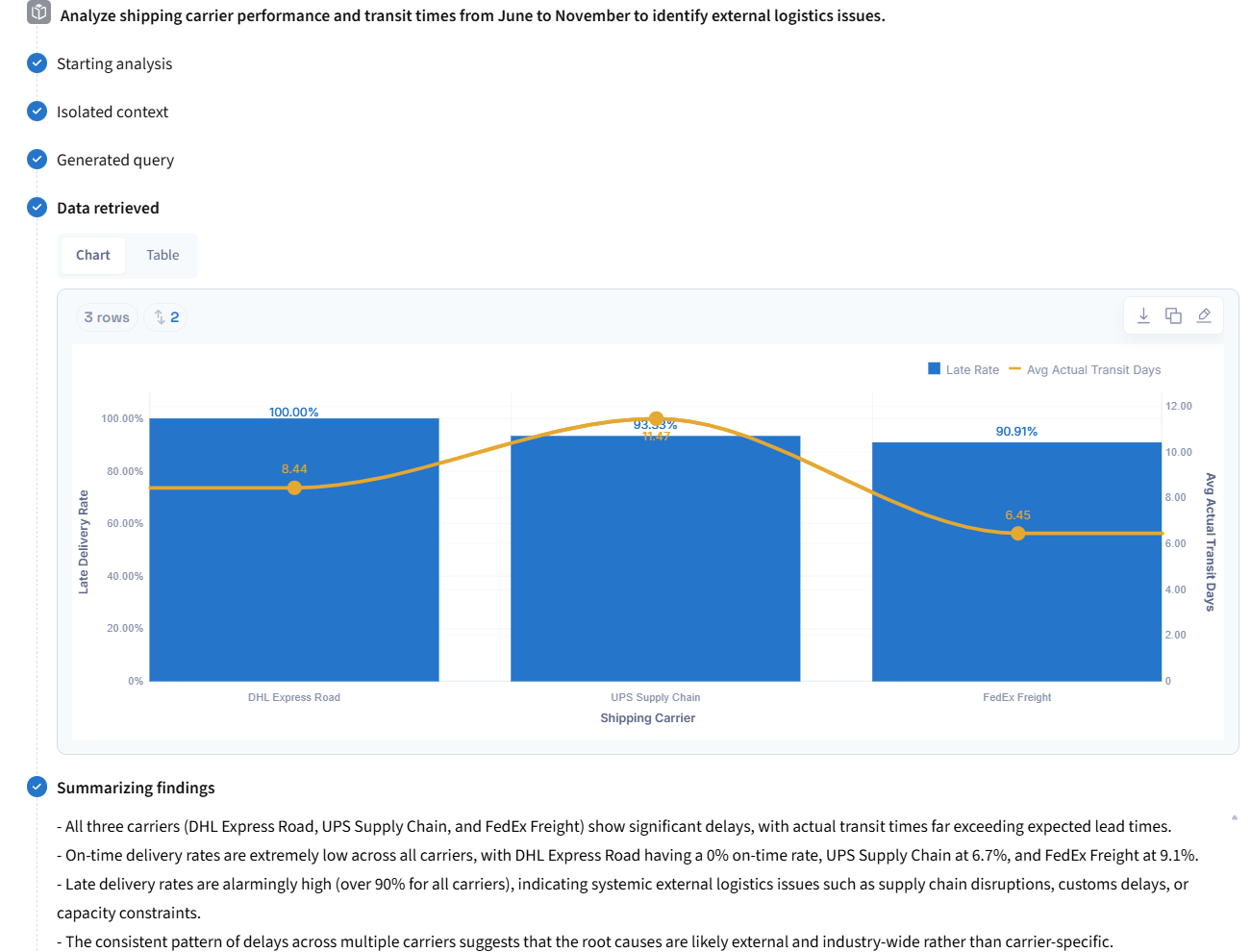Click the sort arrows icon labeled 2
The width and height of the screenshot is (1251, 952).
[166, 317]
